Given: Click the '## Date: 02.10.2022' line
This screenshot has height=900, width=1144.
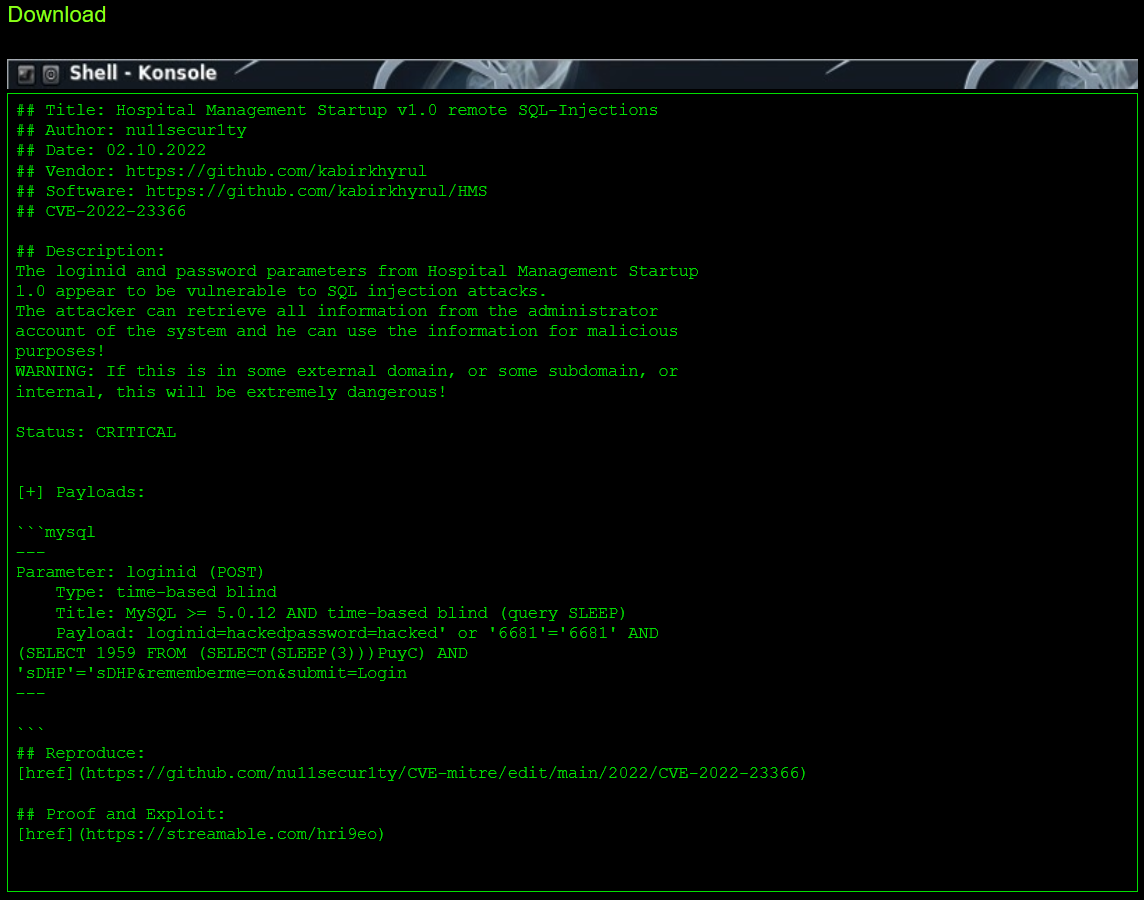Looking at the screenshot, I should click(x=111, y=150).
